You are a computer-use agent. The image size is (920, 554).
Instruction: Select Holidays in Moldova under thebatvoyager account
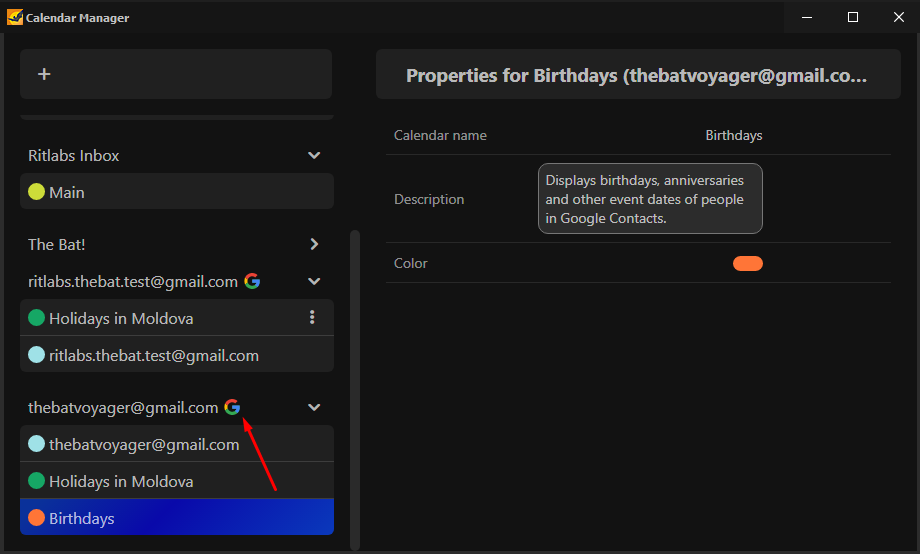177,481
